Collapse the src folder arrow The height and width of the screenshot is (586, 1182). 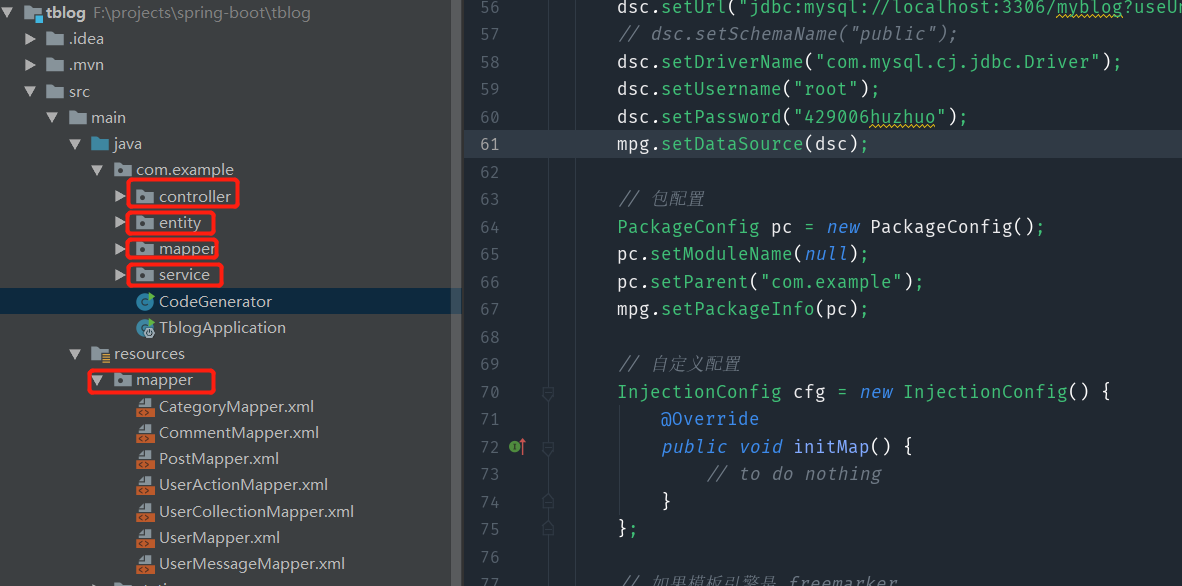pyautogui.click(x=30, y=91)
